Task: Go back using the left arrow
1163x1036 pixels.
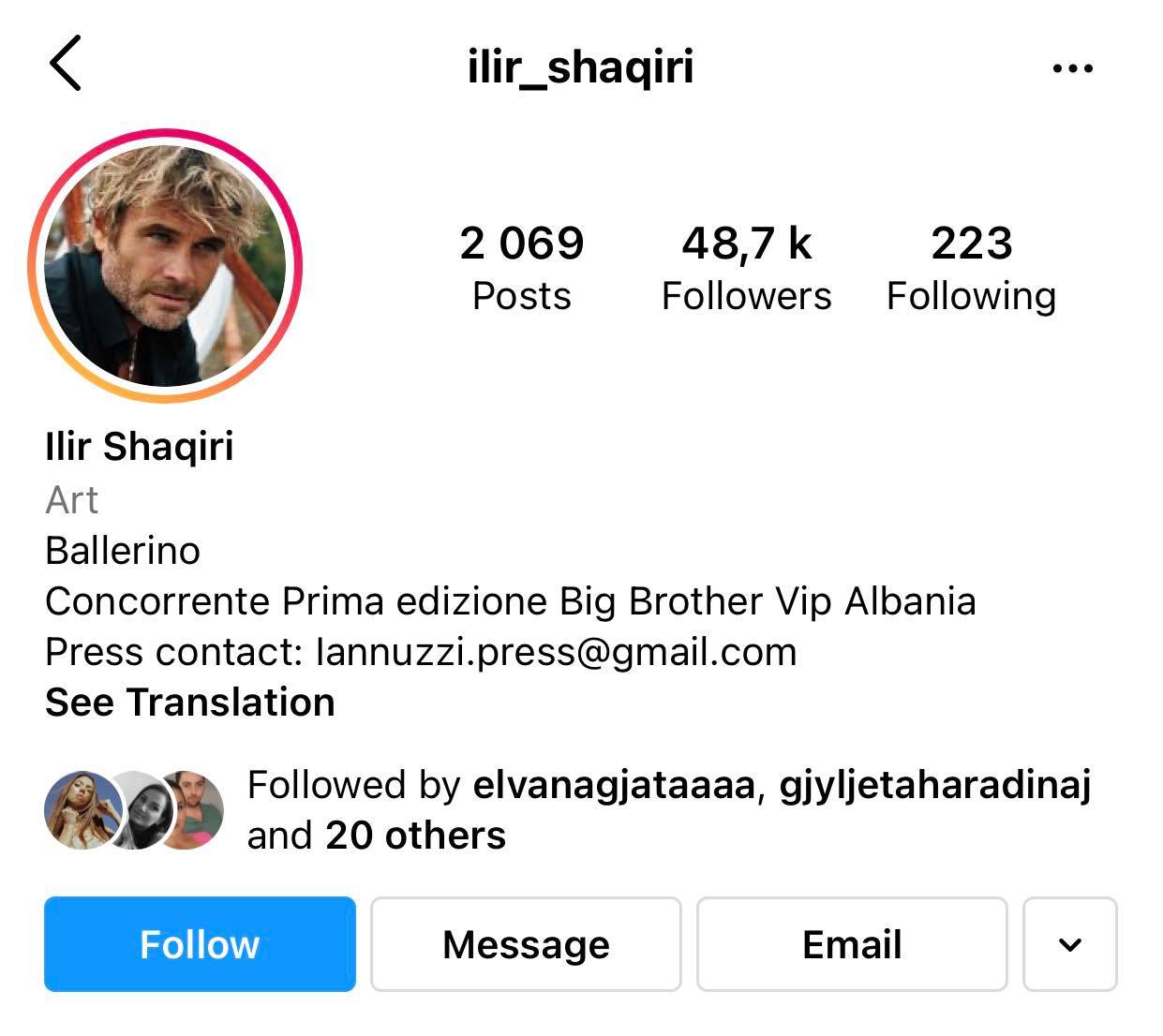Action: click(66, 63)
